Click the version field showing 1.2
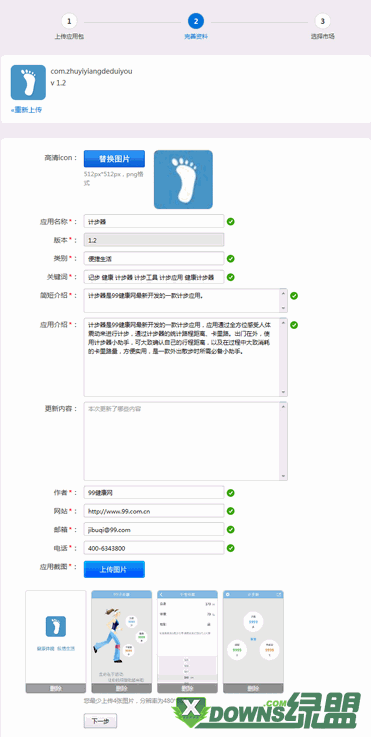371x737 pixels. click(154, 240)
